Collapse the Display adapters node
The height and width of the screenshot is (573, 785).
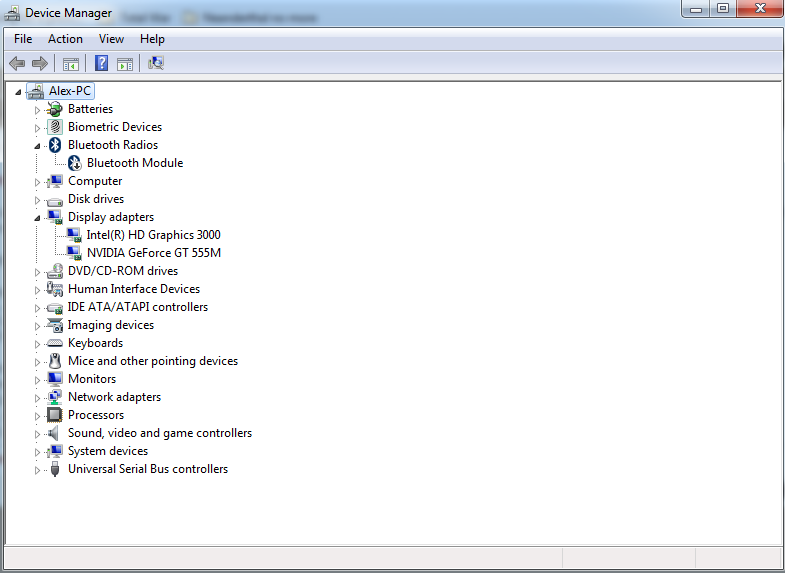pyautogui.click(x=38, y=217)
